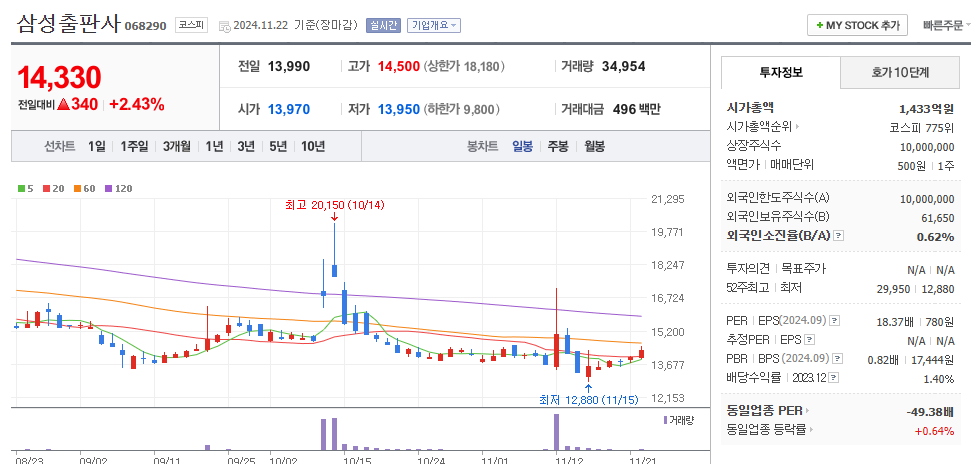
Task: Select 3개월 line chart period
Action: pyautogui.click(x=177, y=147)
